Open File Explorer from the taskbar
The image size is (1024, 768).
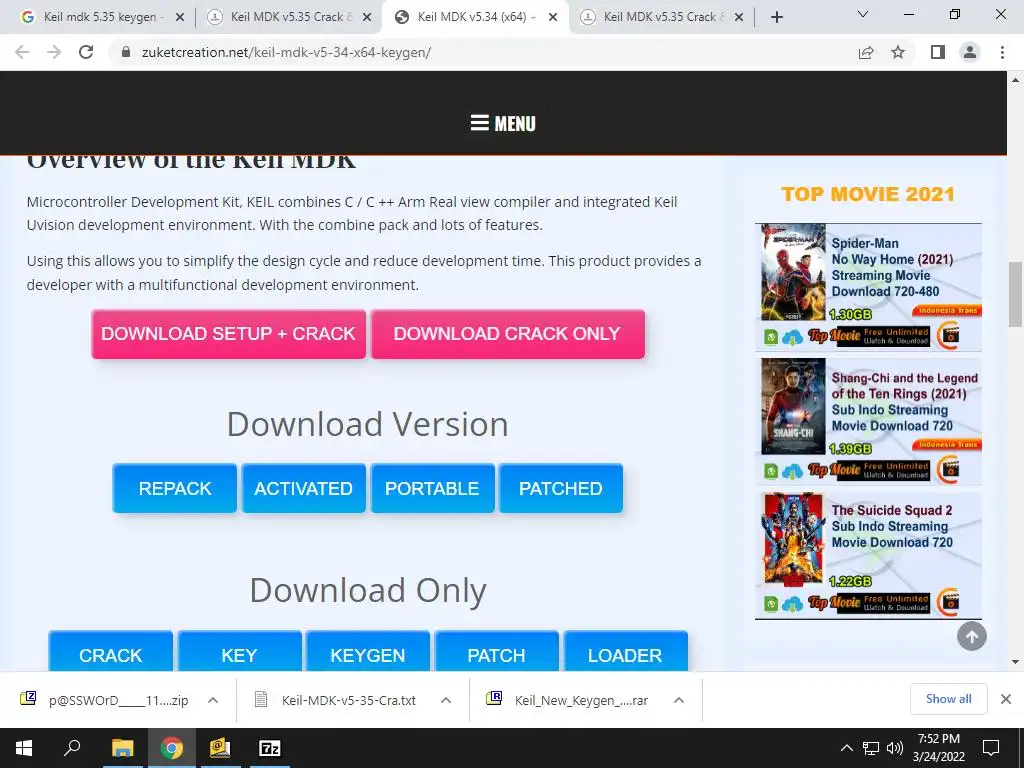point(122,748)
